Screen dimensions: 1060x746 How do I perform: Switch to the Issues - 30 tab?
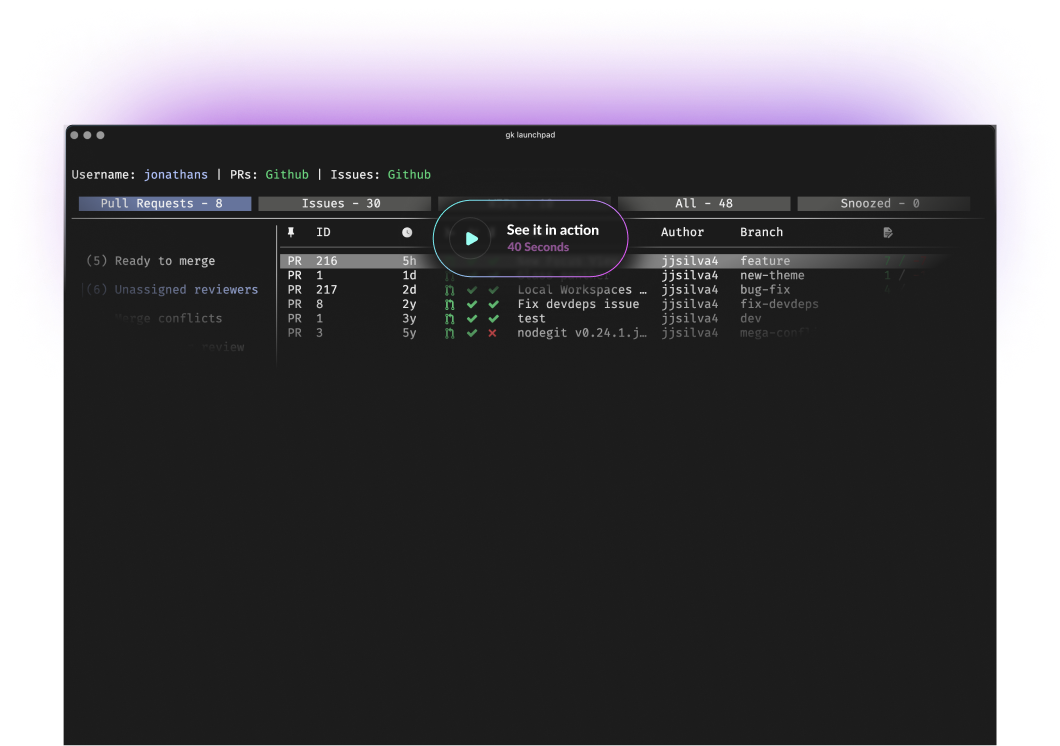pyautogui.click(x=344, y=203)
